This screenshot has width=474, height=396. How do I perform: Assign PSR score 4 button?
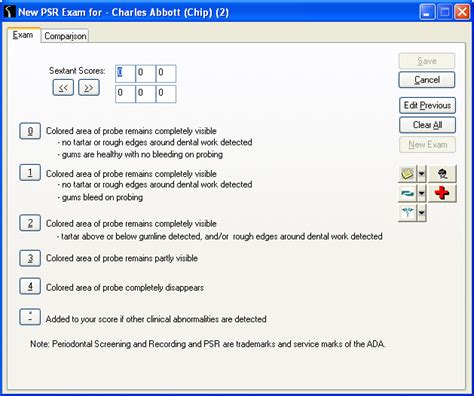click(x=30, y=286)
